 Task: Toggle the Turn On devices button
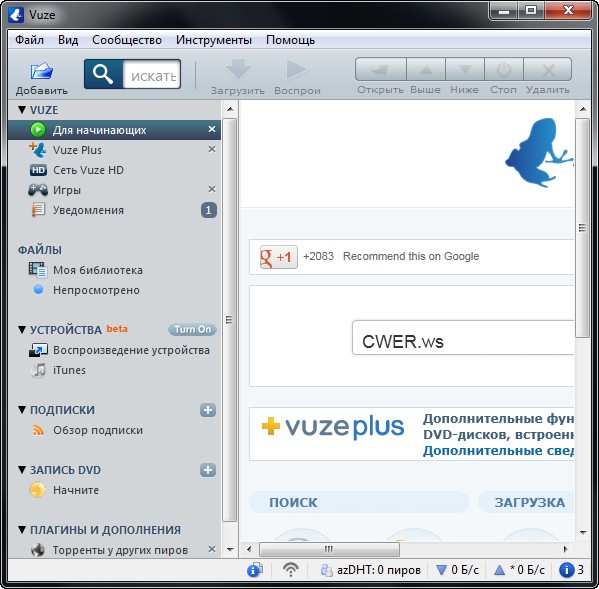[x=193, y=329]
